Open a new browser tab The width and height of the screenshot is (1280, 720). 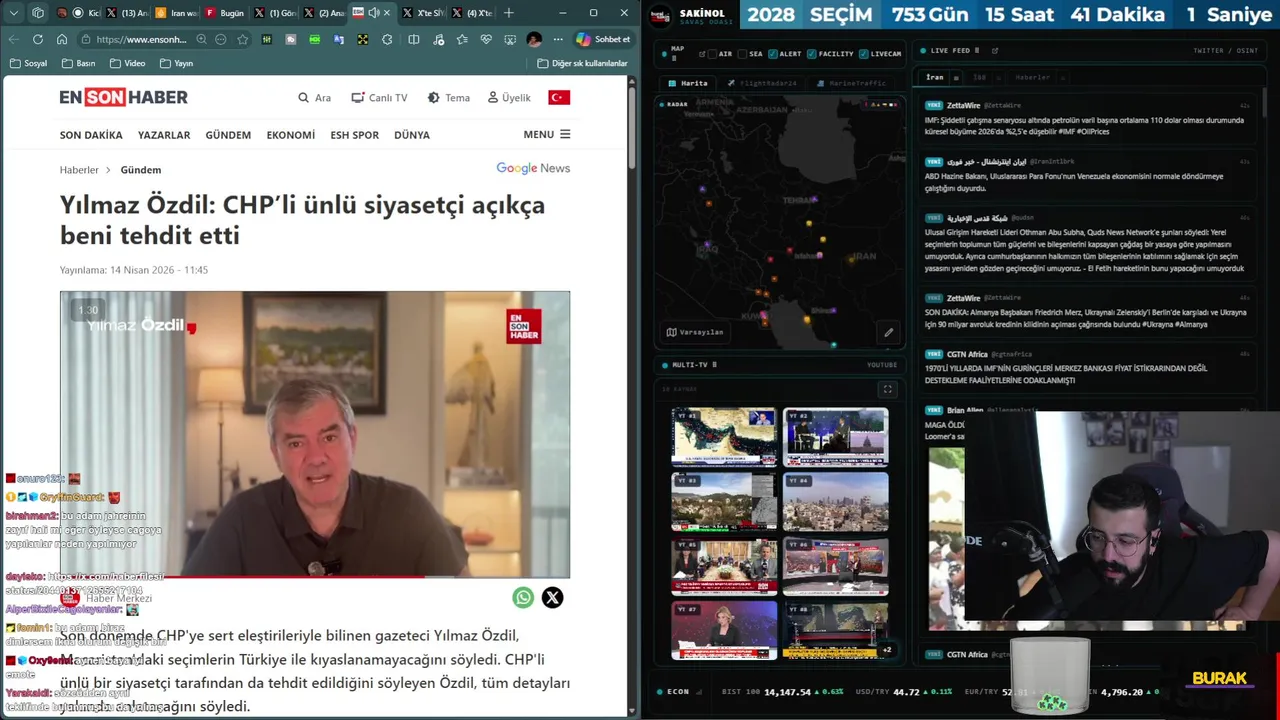click(x=509, y=13)
